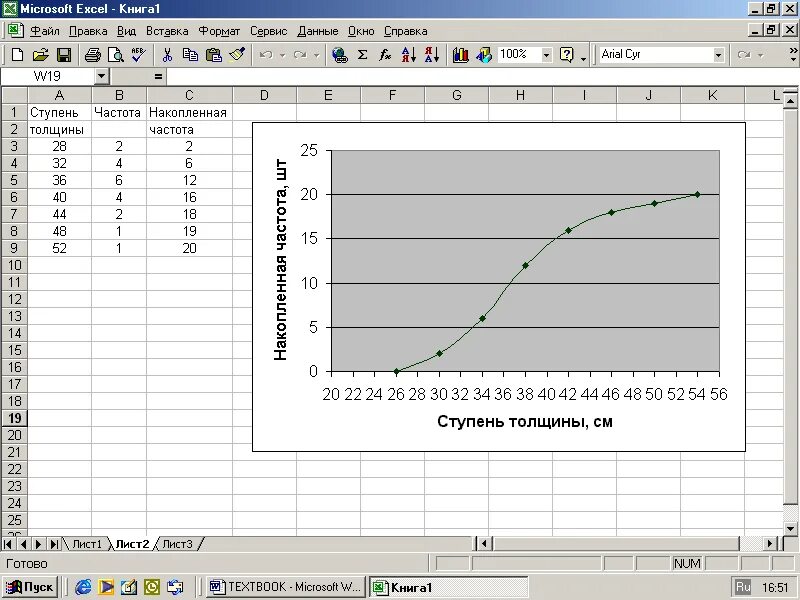Viewport: 800px width, 600px height.
Task: Select row 5 header
Action: 14,180
